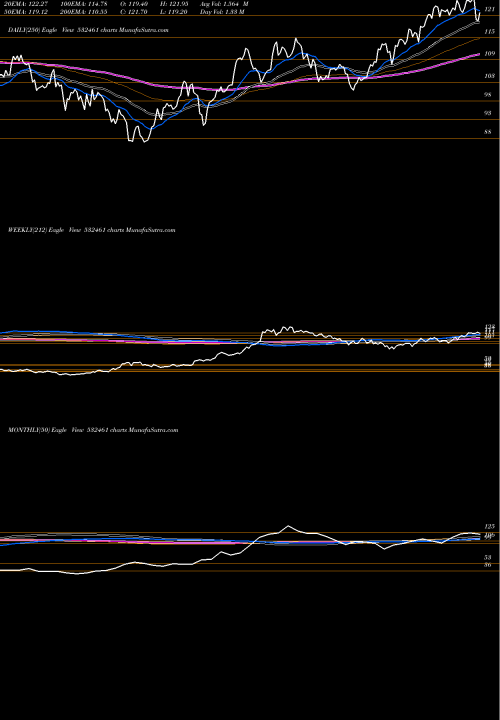Click the 36 price label on monthly axis
This screenshot has width=500, height=720.
click(488, 565)
